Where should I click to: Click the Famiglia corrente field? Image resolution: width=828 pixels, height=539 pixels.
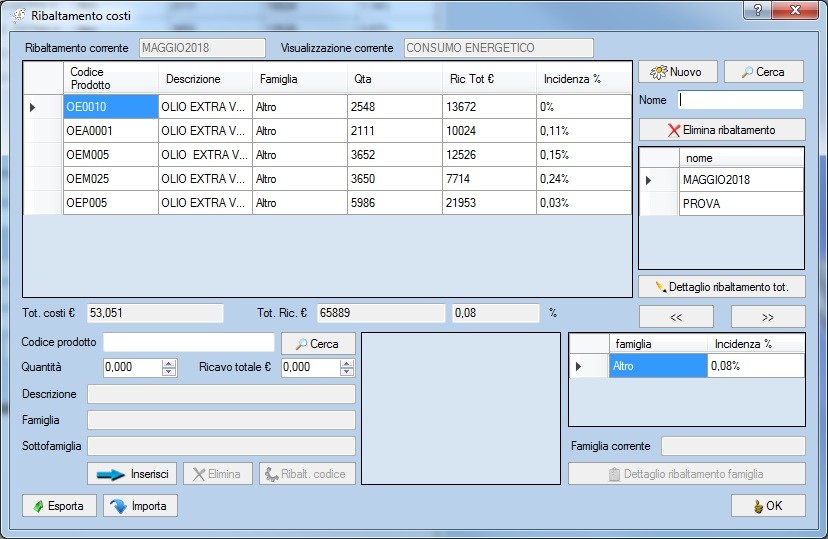pos(733,446)
